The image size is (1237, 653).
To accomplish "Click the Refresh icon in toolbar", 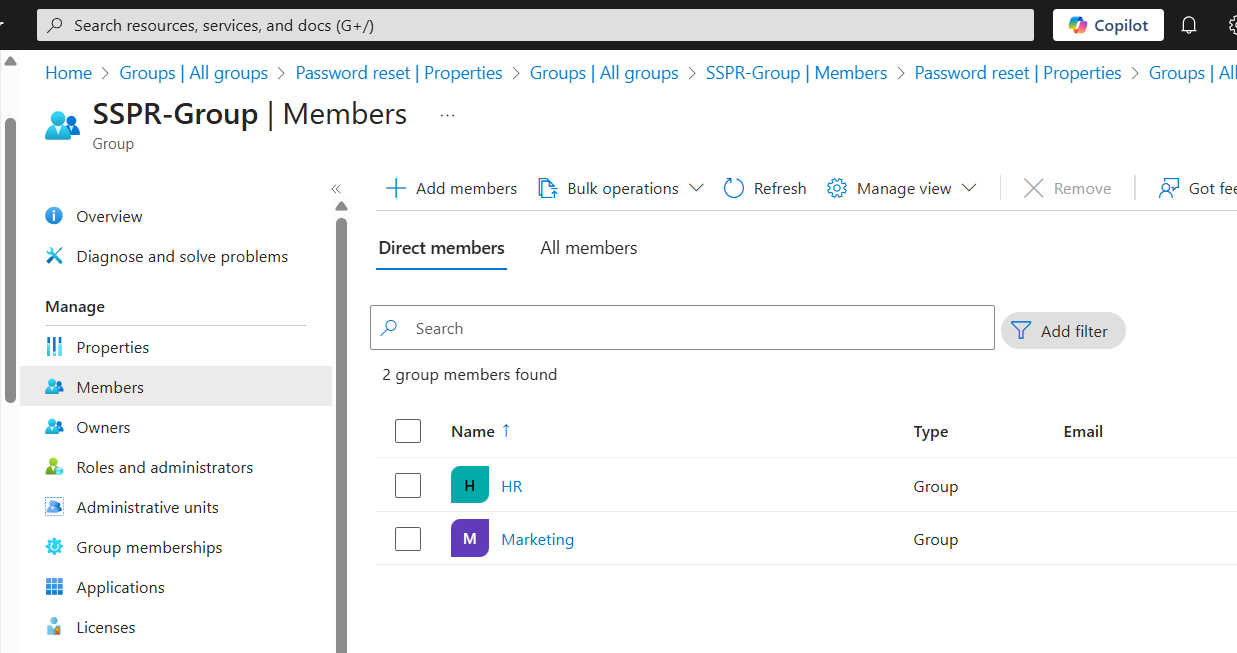I will click(734, 188).
